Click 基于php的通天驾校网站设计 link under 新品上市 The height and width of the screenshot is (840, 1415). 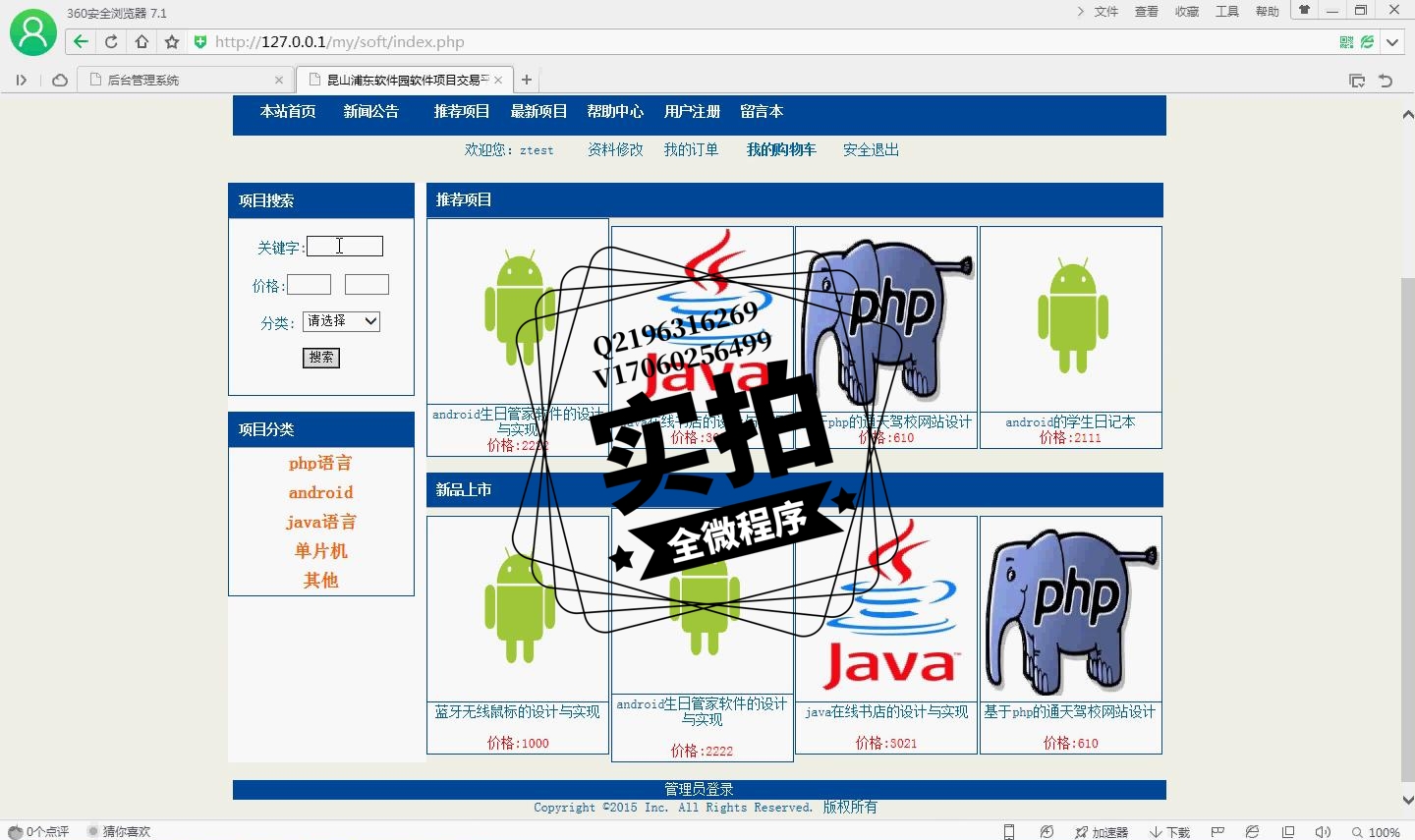pyautogui.click(x=1070, y=712)
